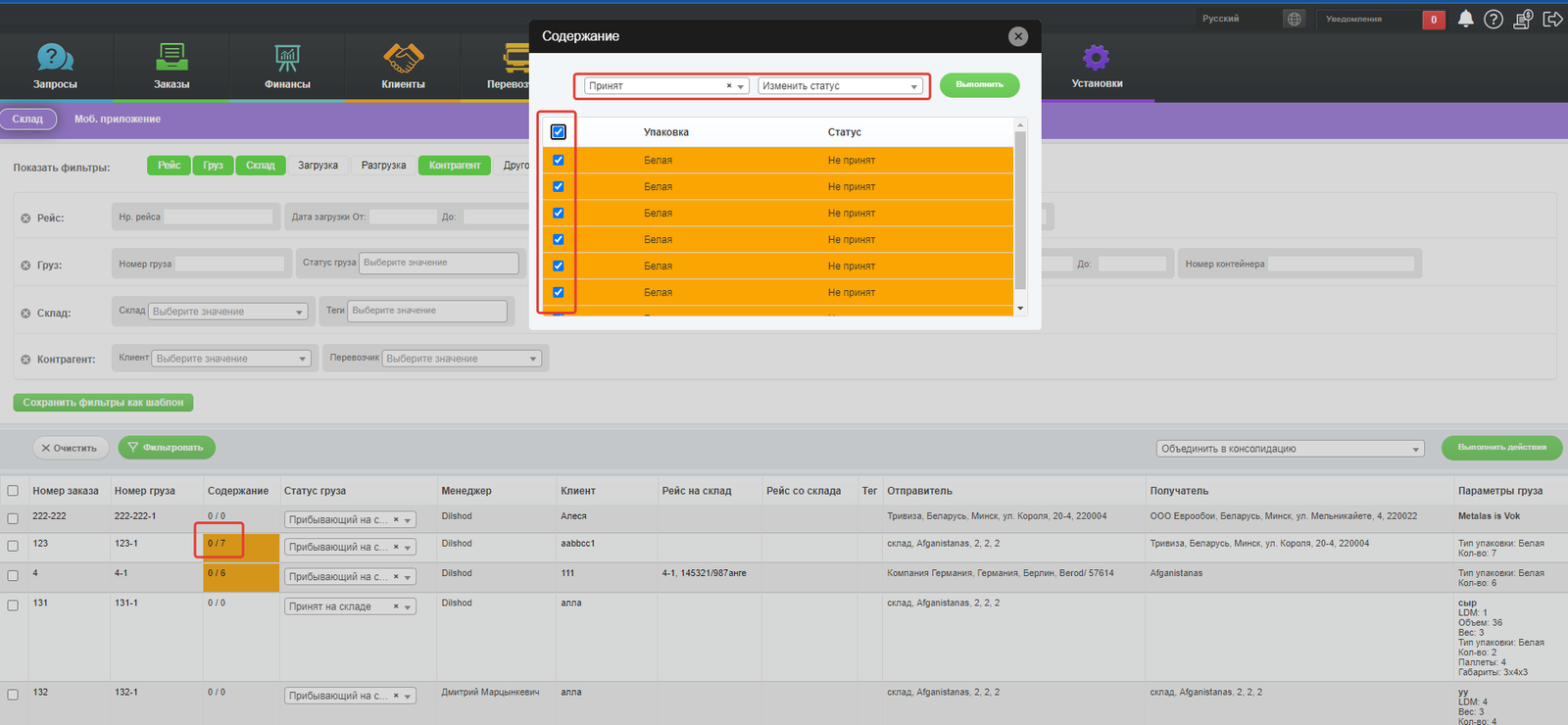
Task: Click the red notifications counter badge
Action: click(1434, 19)
